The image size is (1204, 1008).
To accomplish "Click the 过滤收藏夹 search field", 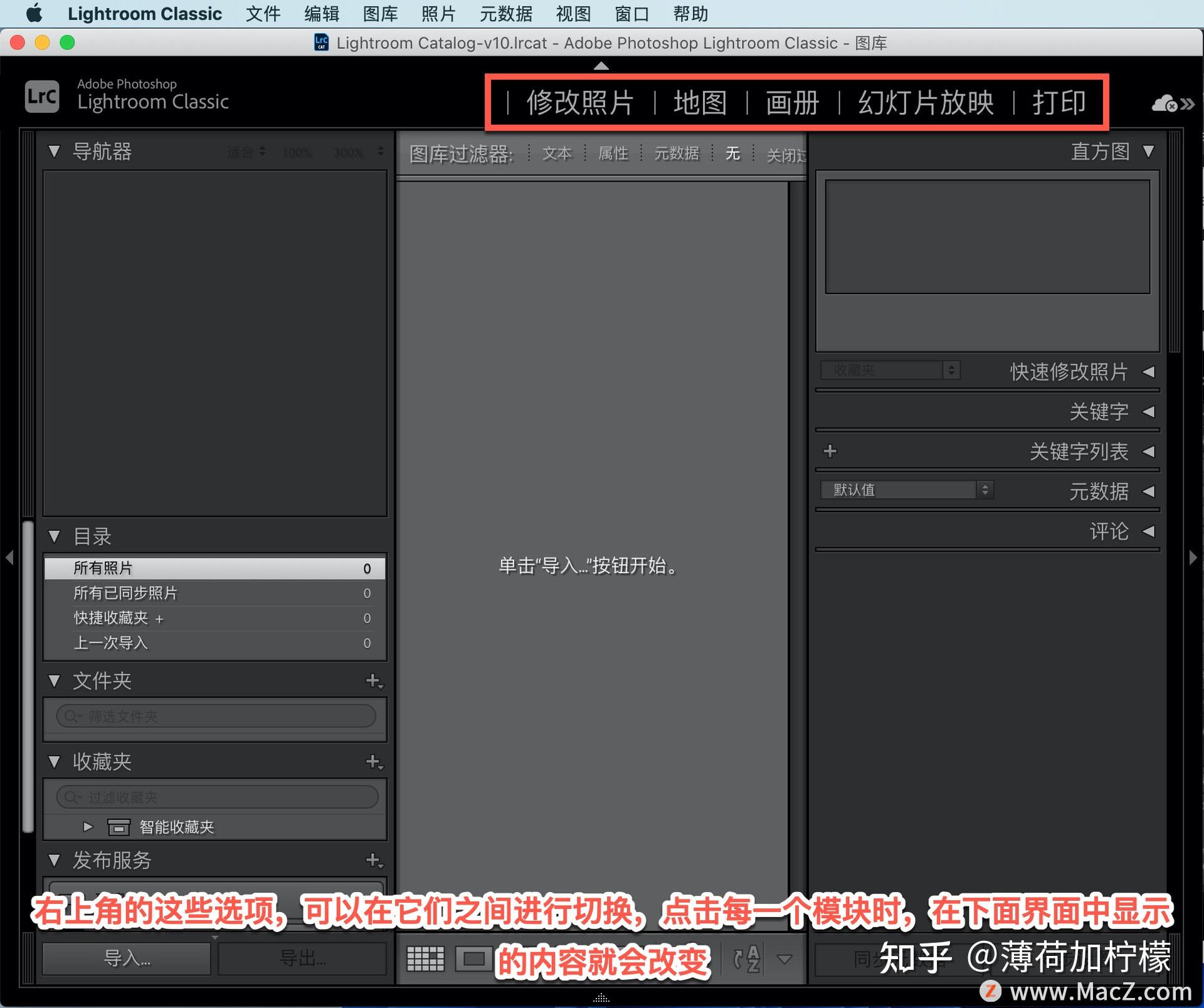I will (x=217, y=797).
